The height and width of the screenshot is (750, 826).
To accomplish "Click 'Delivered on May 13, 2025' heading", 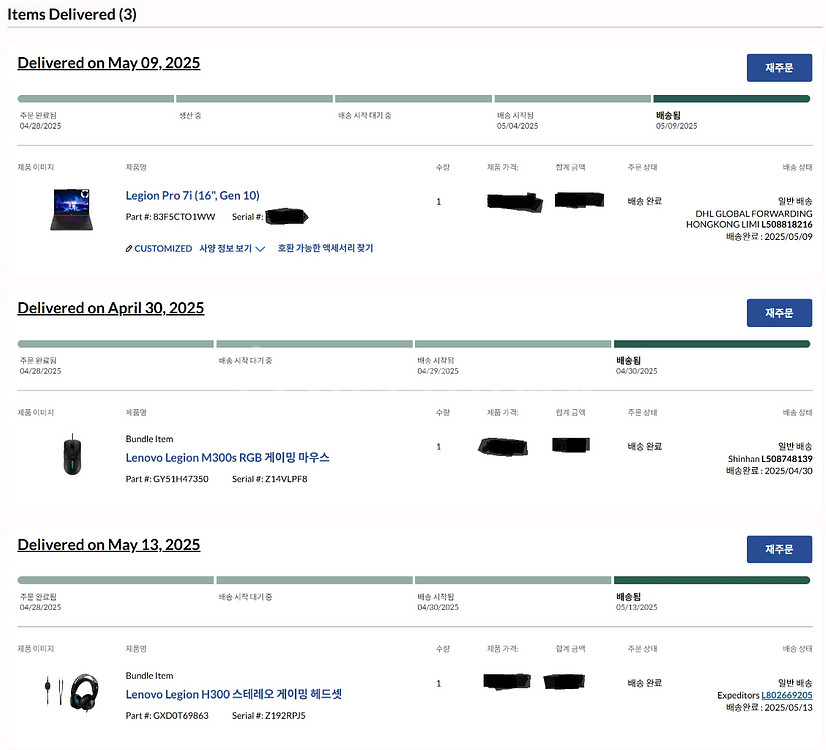I will pyautogui.click(x=109, y=545).
